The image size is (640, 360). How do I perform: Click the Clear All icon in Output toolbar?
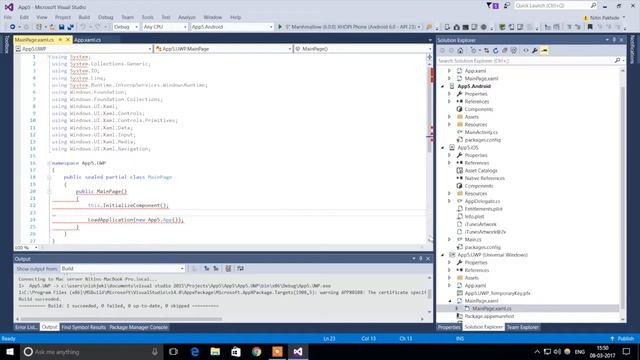point(228,269)
